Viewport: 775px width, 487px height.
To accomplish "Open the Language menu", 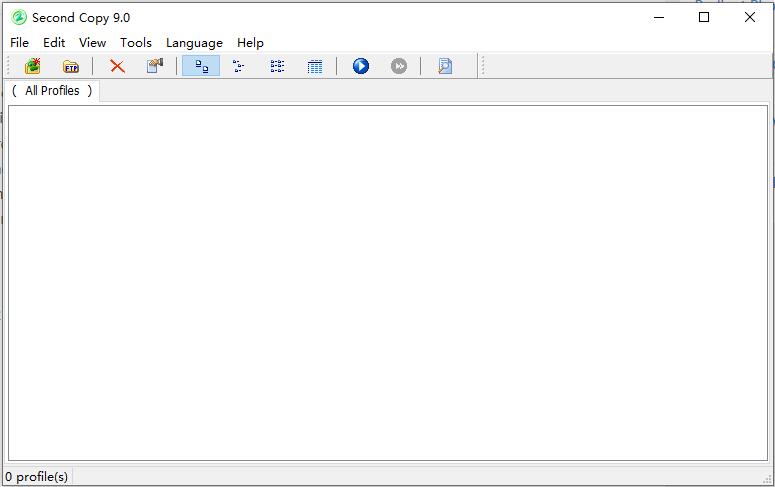I will (194, 43).
